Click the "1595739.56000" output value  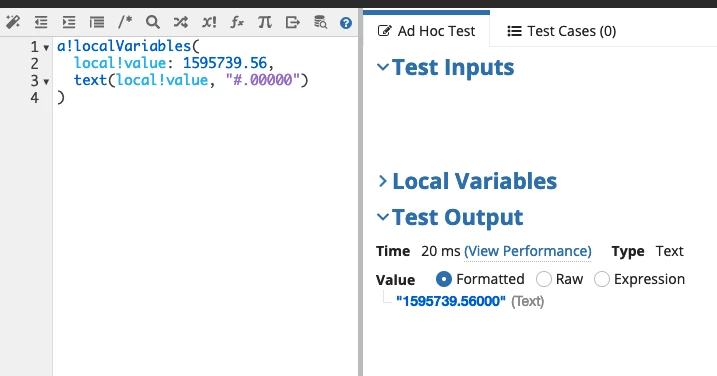(451, 301)
